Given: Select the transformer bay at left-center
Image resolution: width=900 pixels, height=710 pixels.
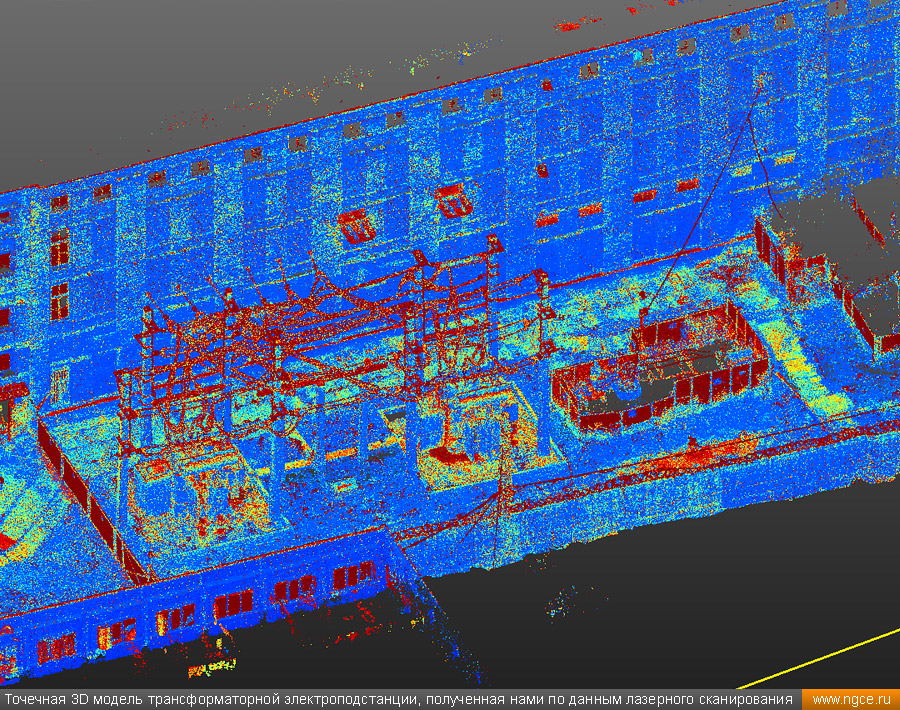Looking at the screenshot, I should click(190, 480).
